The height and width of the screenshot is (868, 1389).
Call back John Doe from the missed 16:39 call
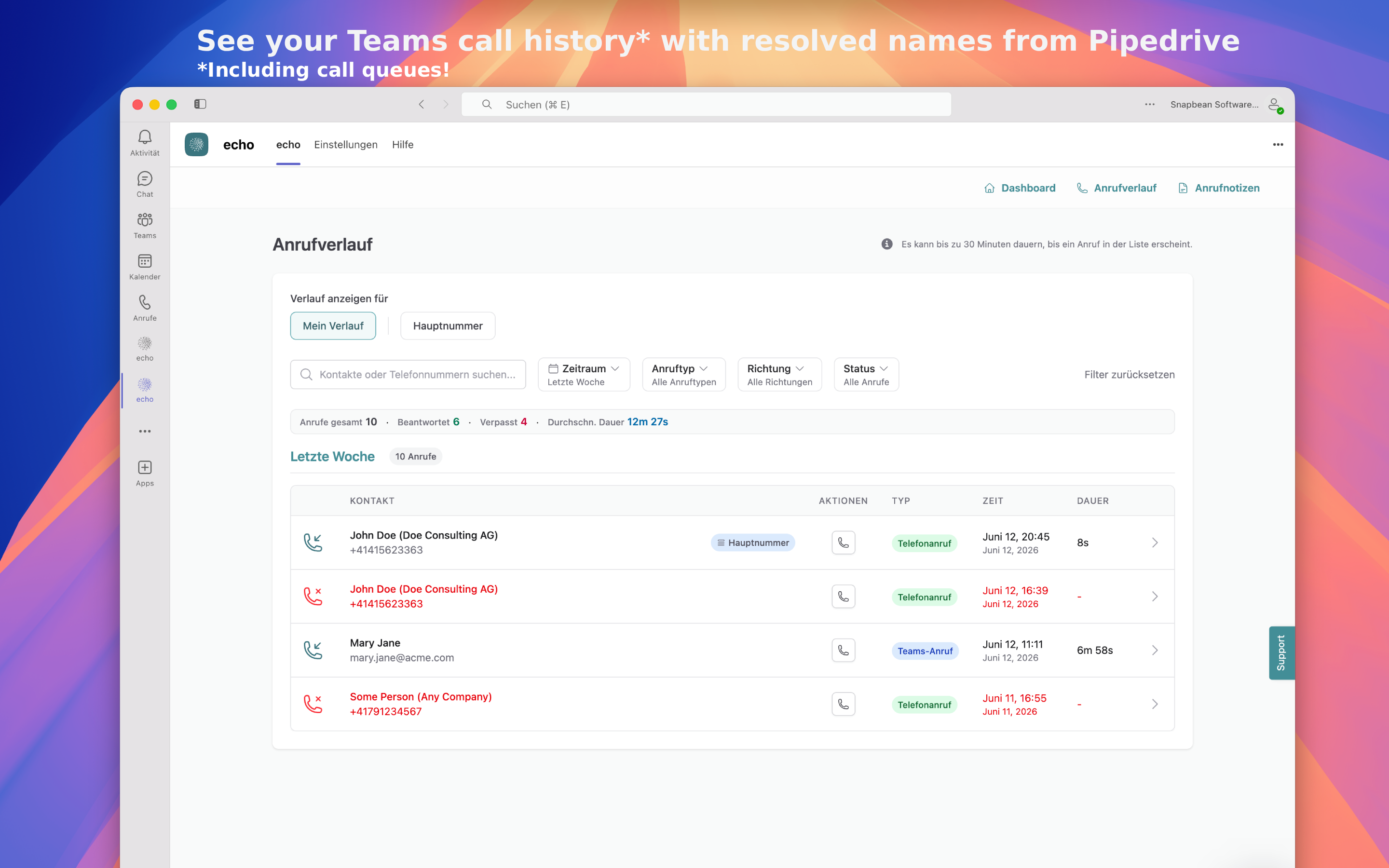[843, 597]
